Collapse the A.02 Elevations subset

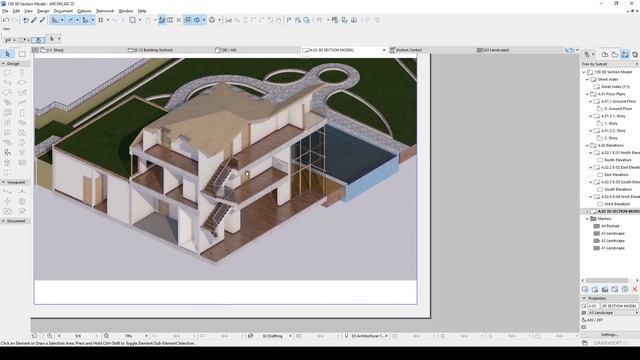(x=587, y=145)
